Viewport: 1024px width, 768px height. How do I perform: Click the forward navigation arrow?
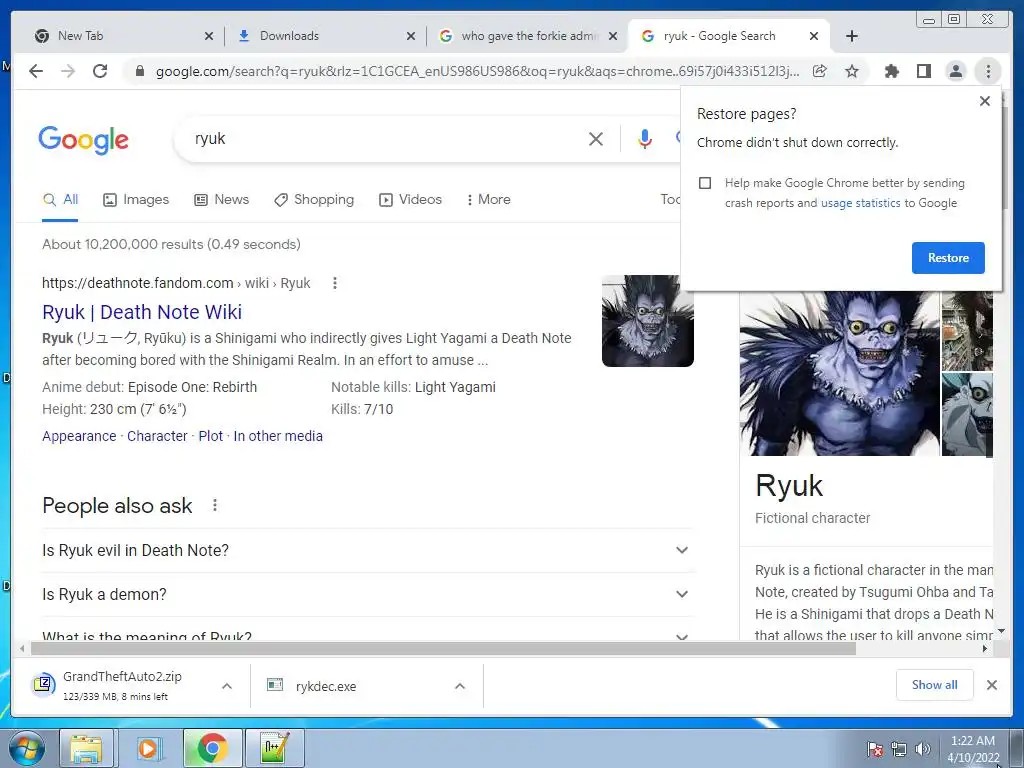(x=68, y=71)
